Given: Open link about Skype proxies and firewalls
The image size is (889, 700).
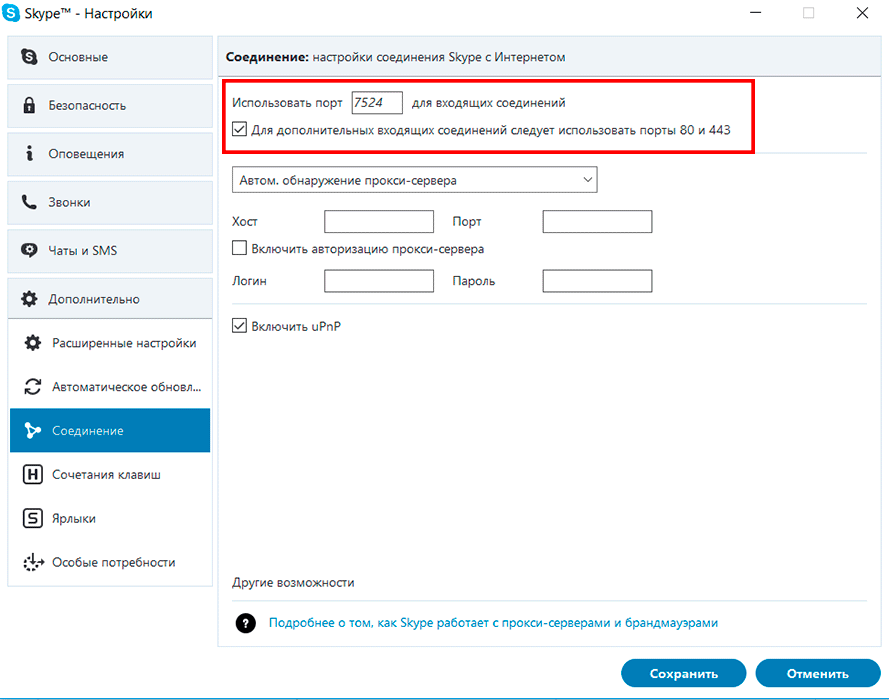Looking at the screenshot, I should [493, 623].
